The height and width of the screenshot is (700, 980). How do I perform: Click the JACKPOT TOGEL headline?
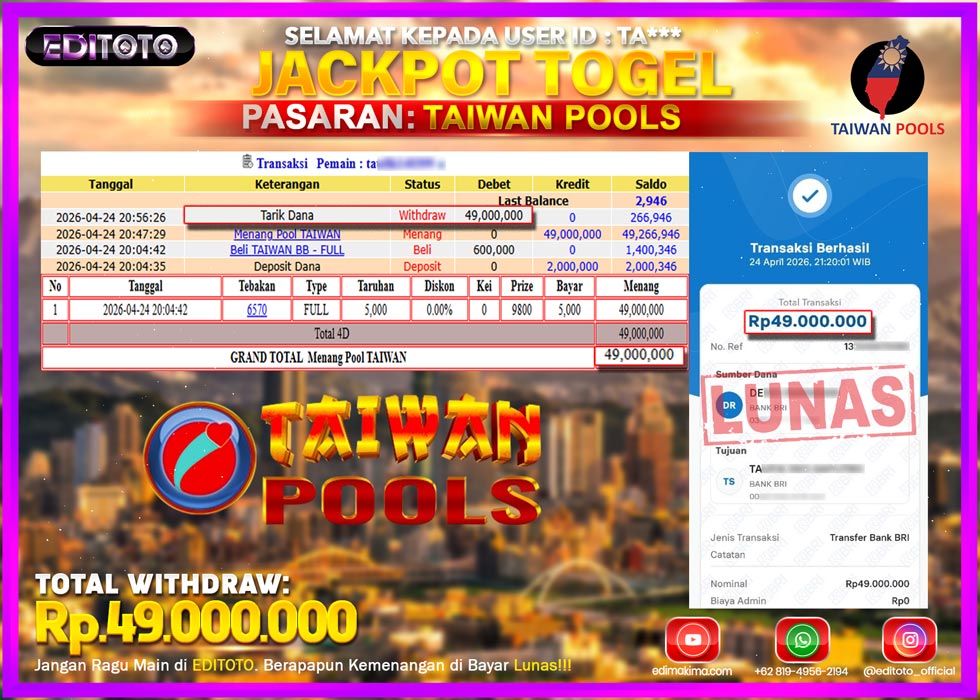point(491,74)
